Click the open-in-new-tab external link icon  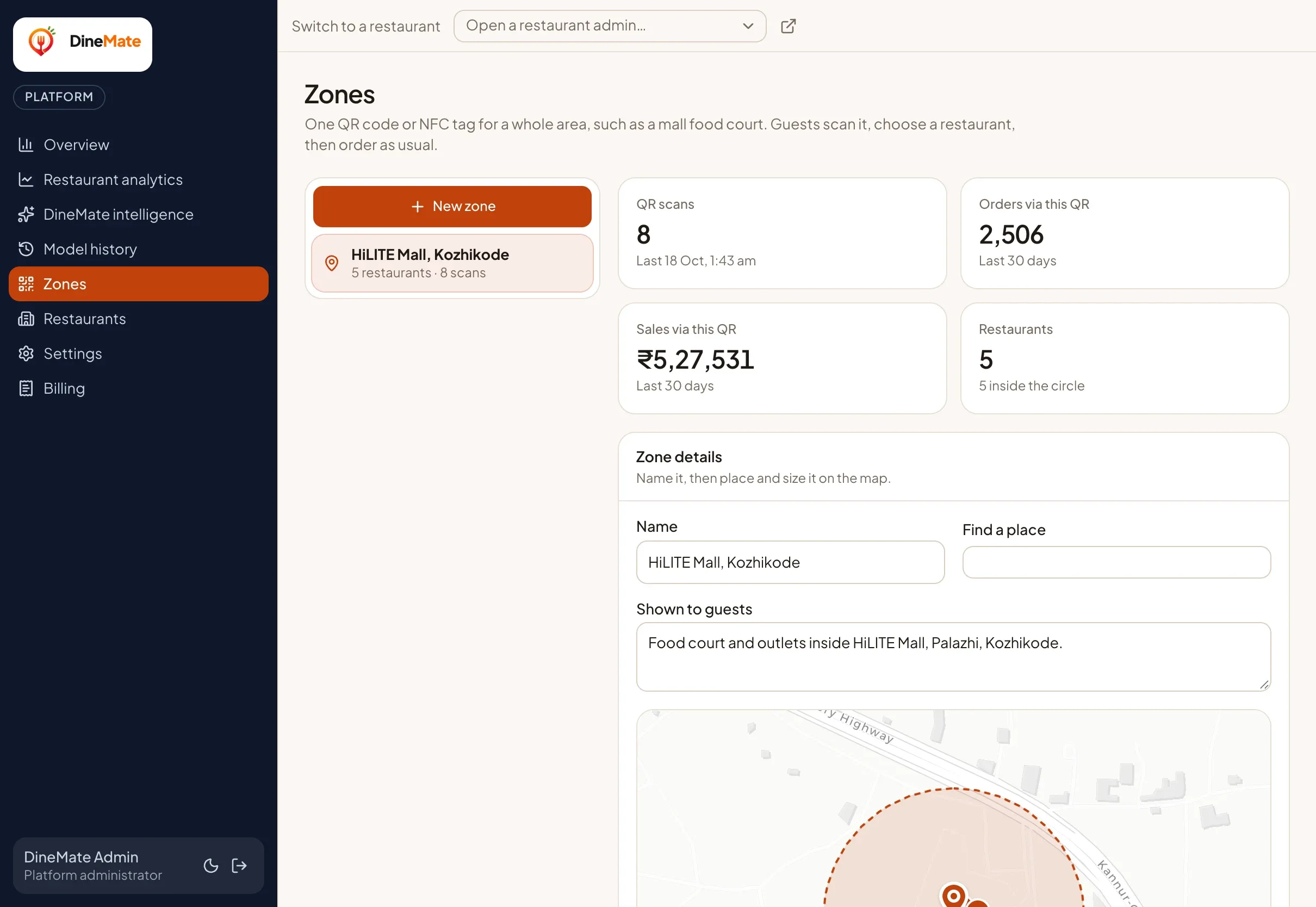788,26
